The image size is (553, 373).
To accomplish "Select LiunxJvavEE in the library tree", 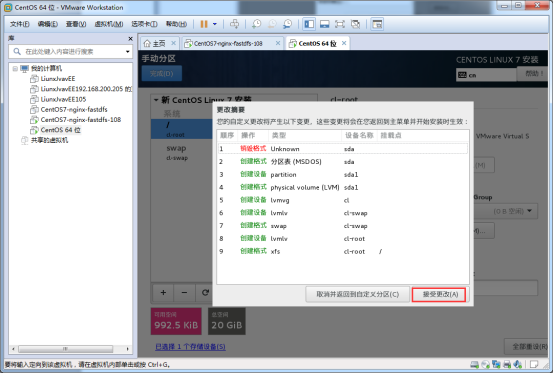I will 57,79.
